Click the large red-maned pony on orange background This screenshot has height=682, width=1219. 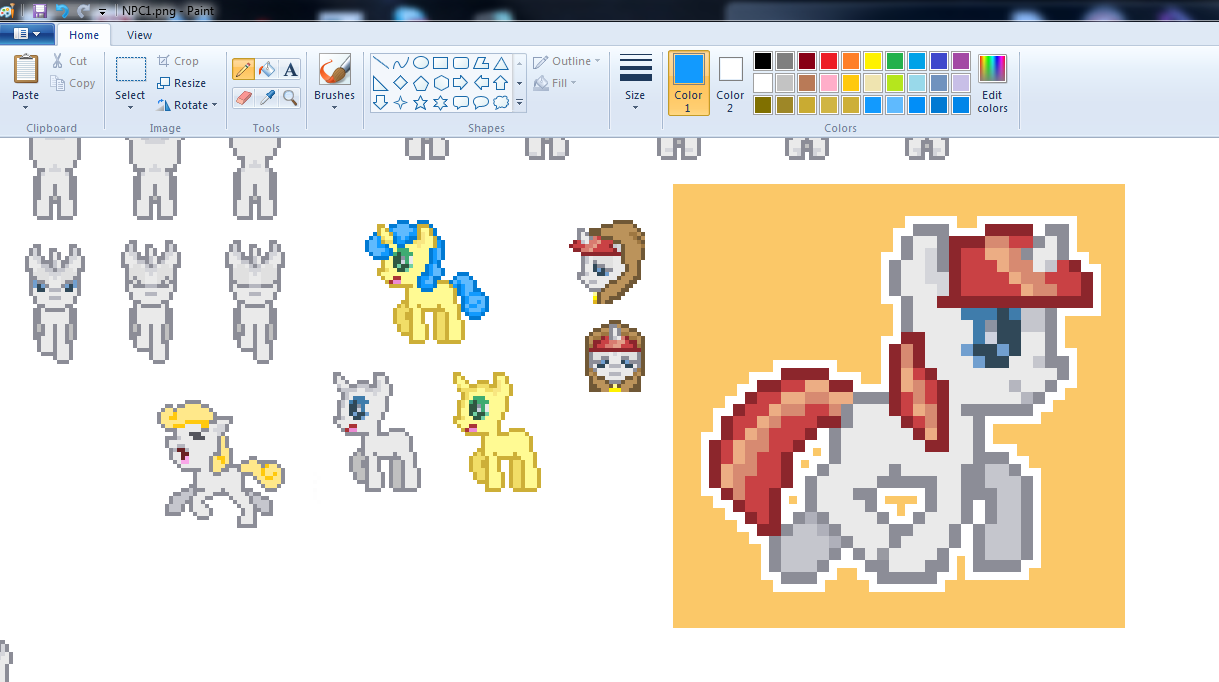(898, 405)
